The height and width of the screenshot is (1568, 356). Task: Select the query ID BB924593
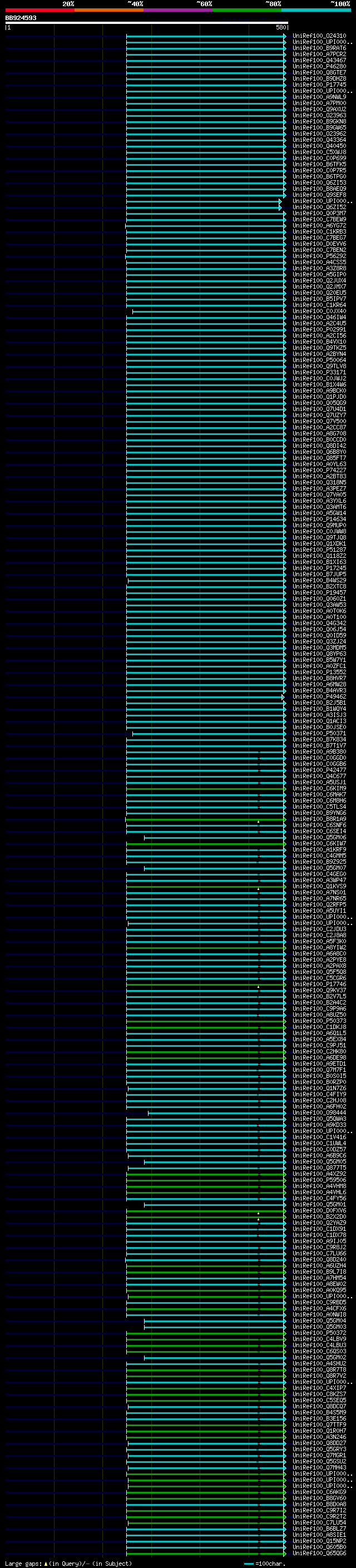[21, 18]
